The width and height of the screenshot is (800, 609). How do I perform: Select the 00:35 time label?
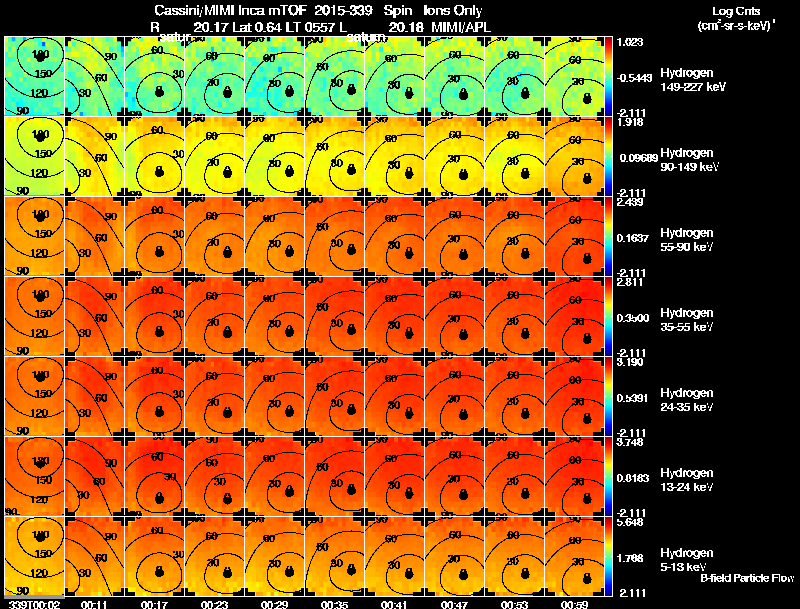click(x=334, y=604)
